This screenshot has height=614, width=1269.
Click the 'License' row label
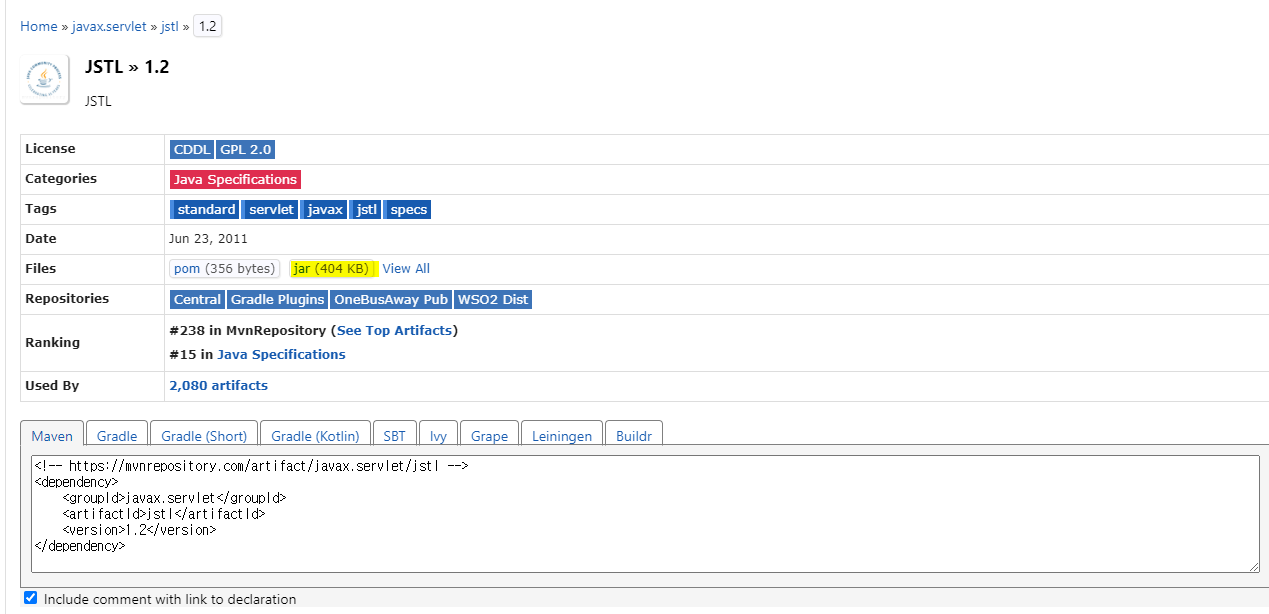pyautogui.click(x=50, y=149)
